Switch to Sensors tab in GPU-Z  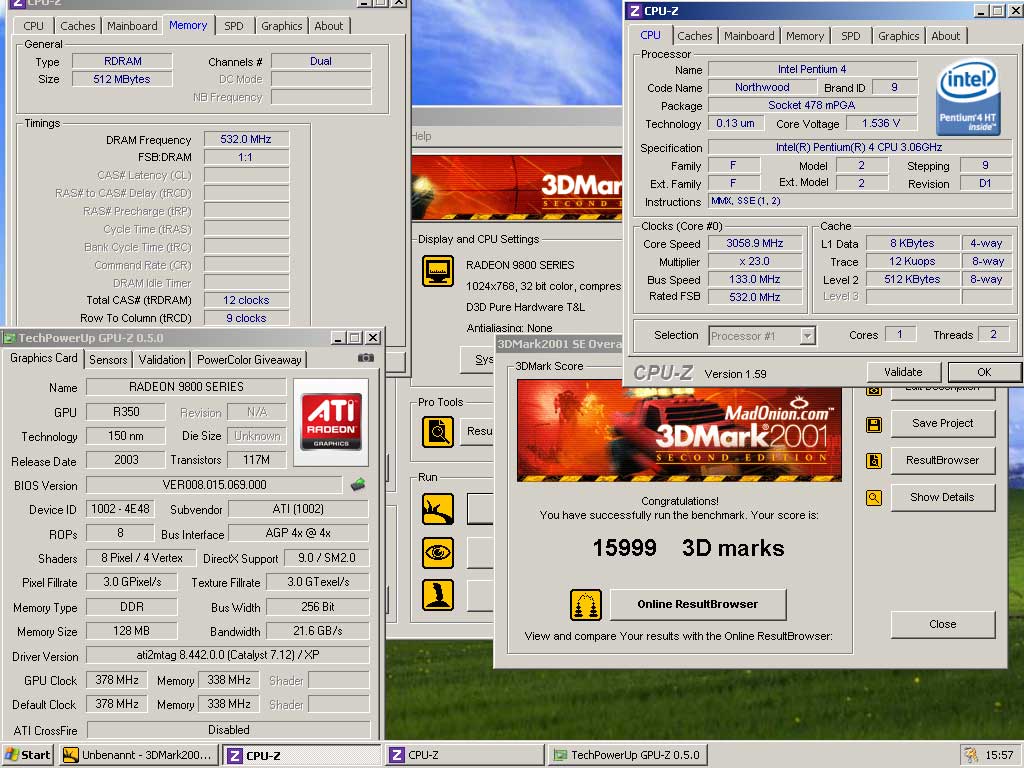point(108,359)
